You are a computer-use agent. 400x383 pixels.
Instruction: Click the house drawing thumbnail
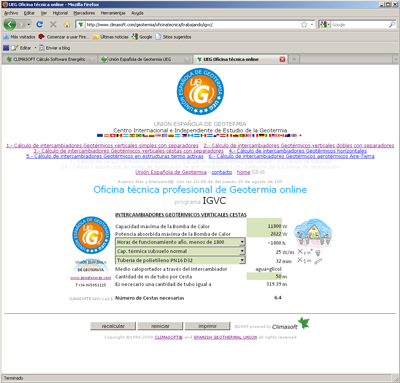tap(312, 232)
